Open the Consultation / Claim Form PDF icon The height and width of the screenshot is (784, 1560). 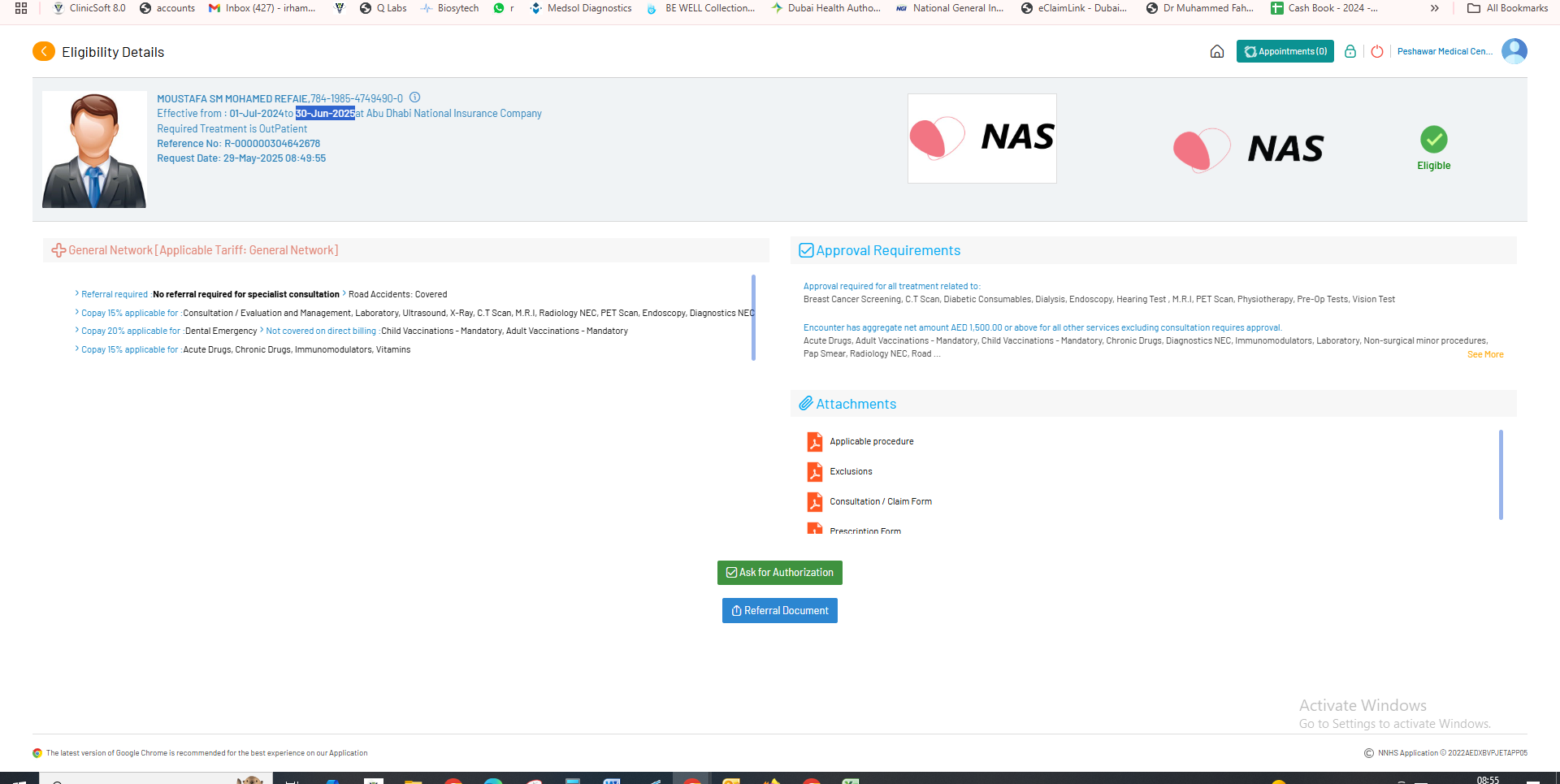[815, 501]
